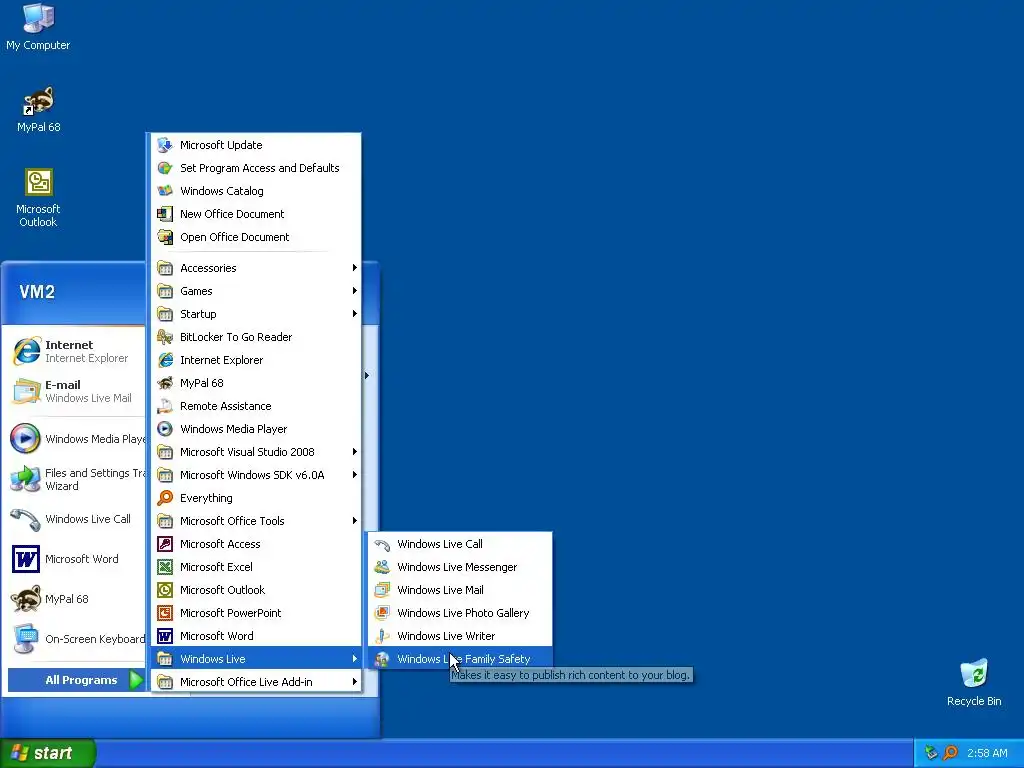The image size is (1024, 768).
Task: Click the green All Programs arrow
Action: click(136, 680)
